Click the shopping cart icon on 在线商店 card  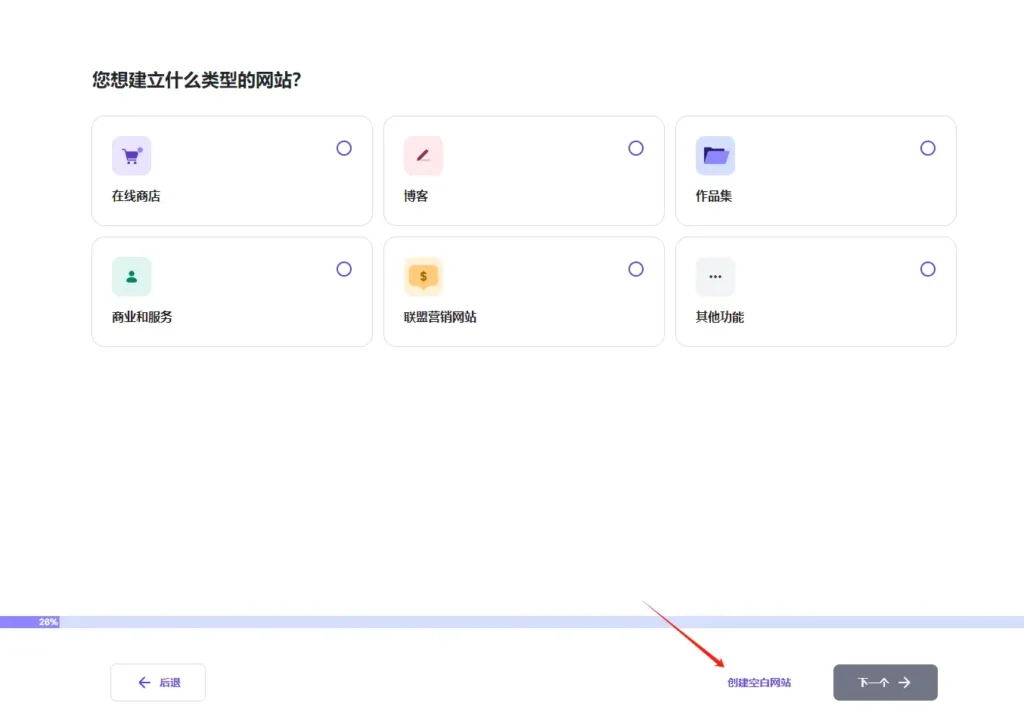(131, 155)
